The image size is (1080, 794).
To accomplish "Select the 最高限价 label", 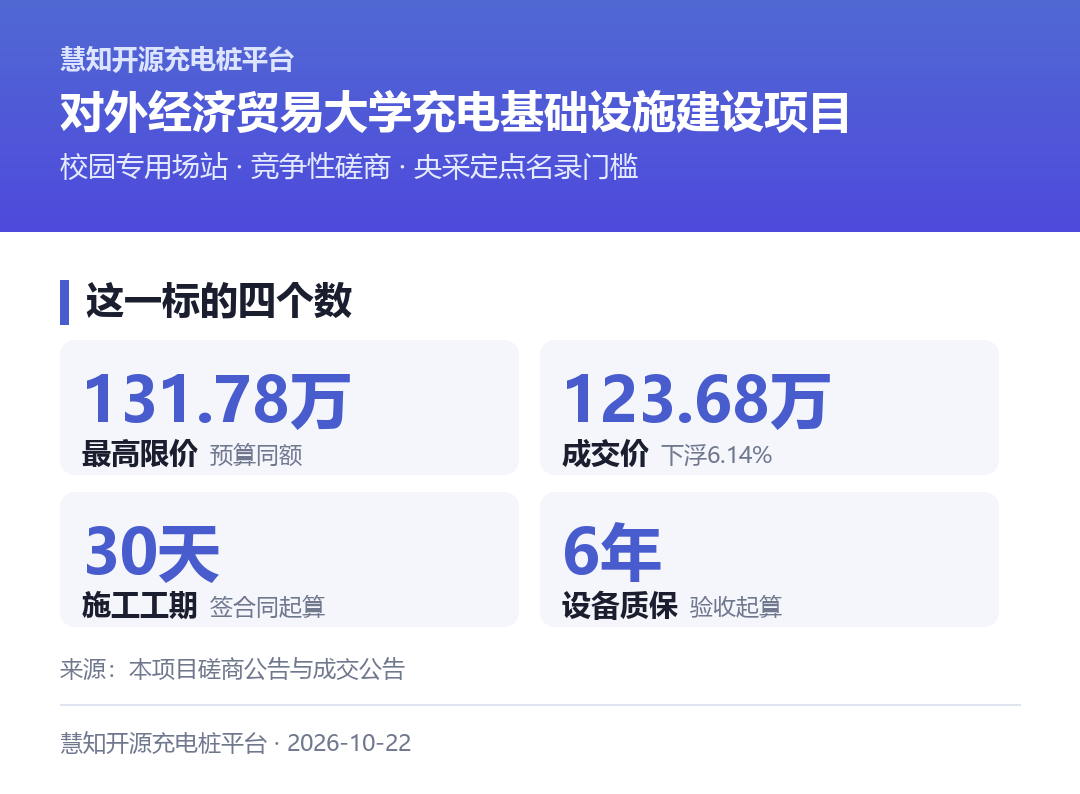I will [140, 455].
